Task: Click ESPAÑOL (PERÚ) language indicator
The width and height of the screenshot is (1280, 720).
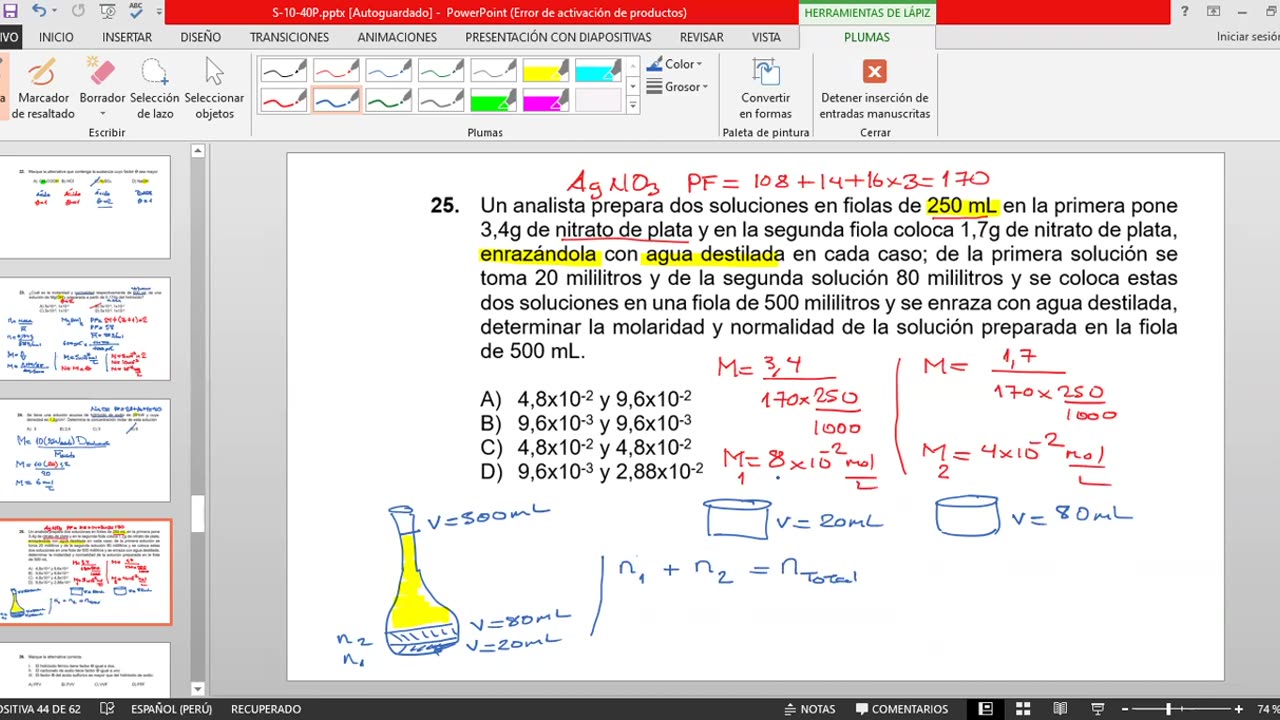Action: tap(171, 709)
